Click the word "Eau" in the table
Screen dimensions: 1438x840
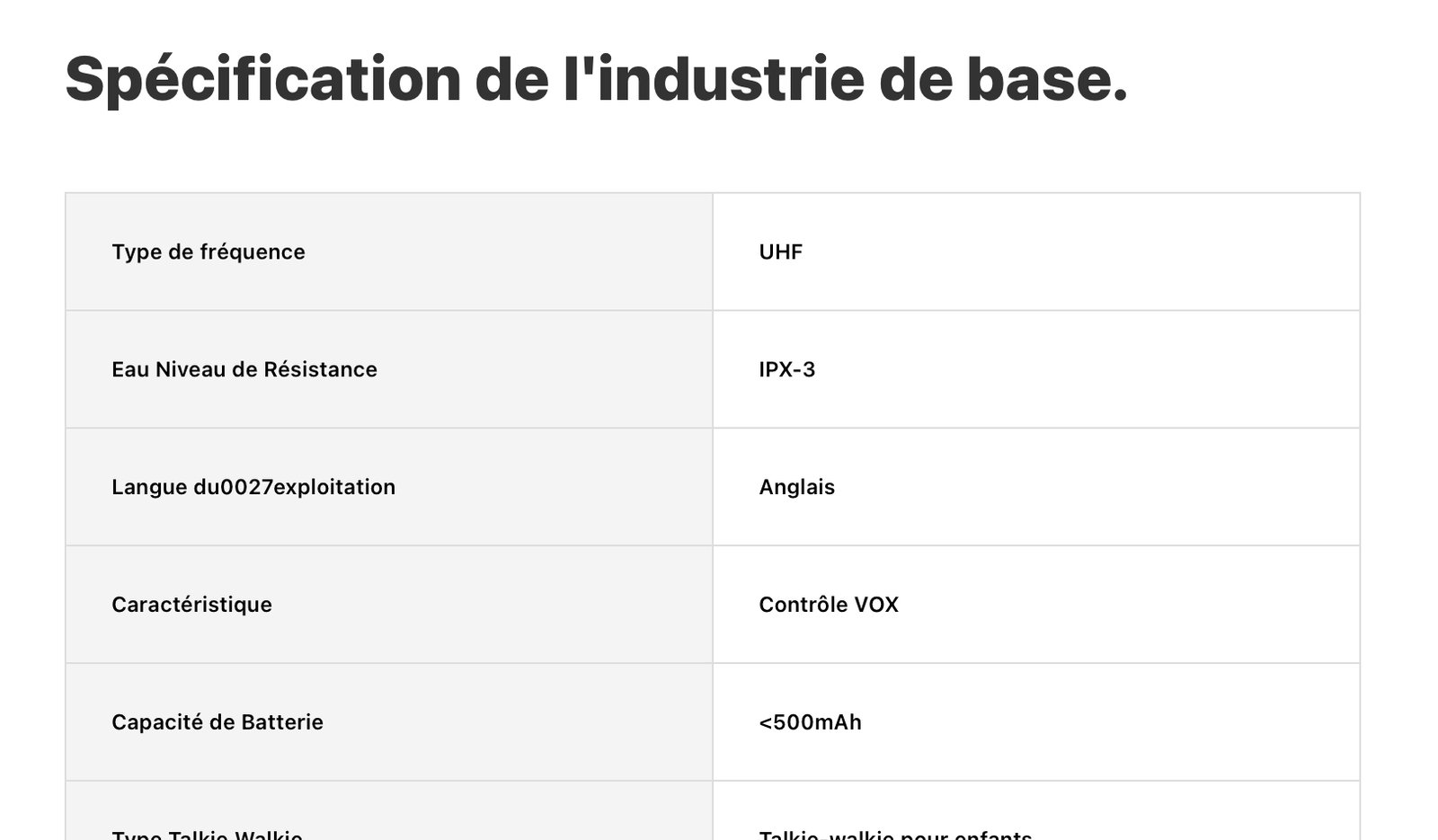click(130, 370)
